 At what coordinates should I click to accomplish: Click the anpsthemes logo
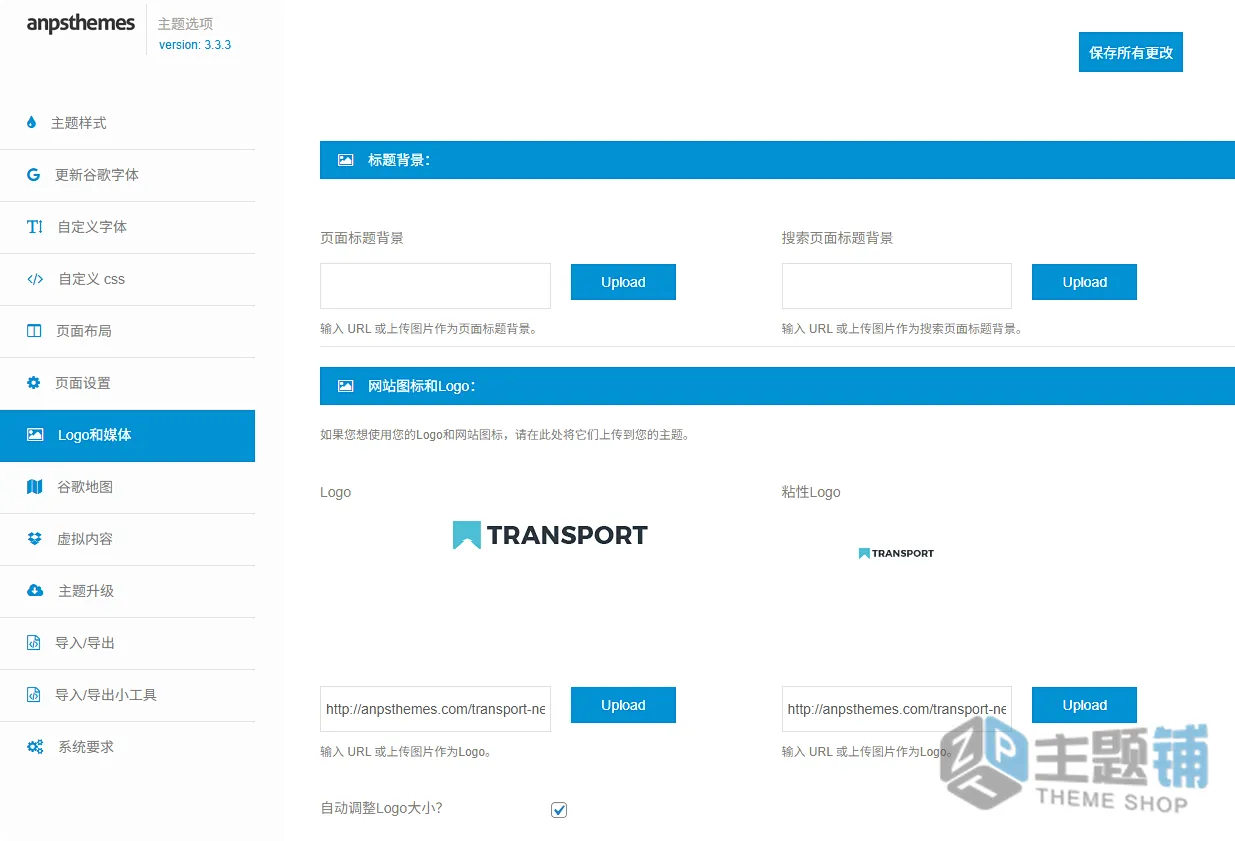coord(81,24)
